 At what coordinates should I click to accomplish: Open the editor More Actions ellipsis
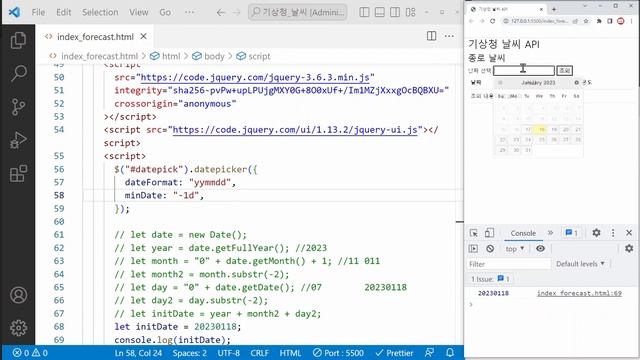pos(449,36)
